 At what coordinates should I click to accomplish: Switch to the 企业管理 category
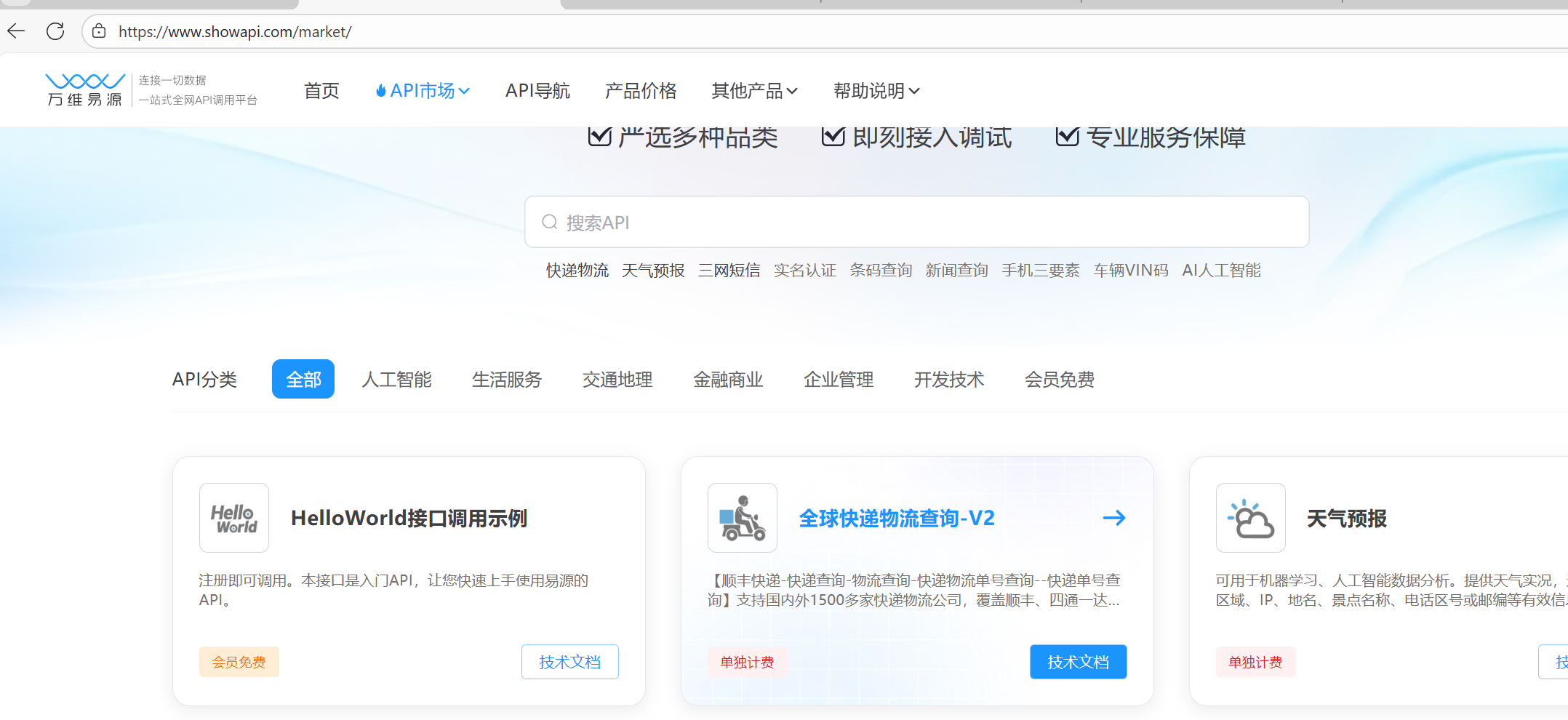(839, 379)
